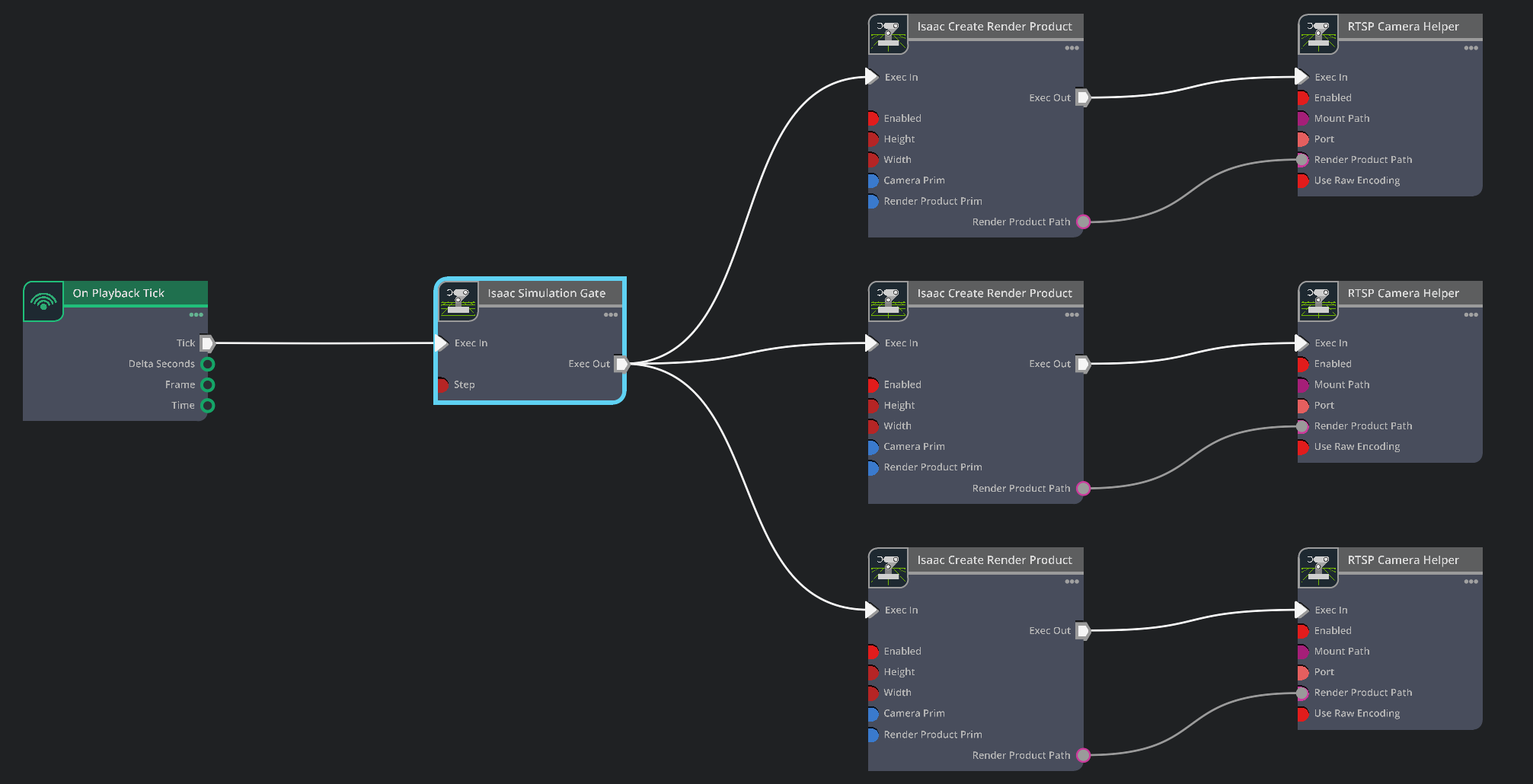Click the top RTSP Camera Helper icon

point(1318,34)
